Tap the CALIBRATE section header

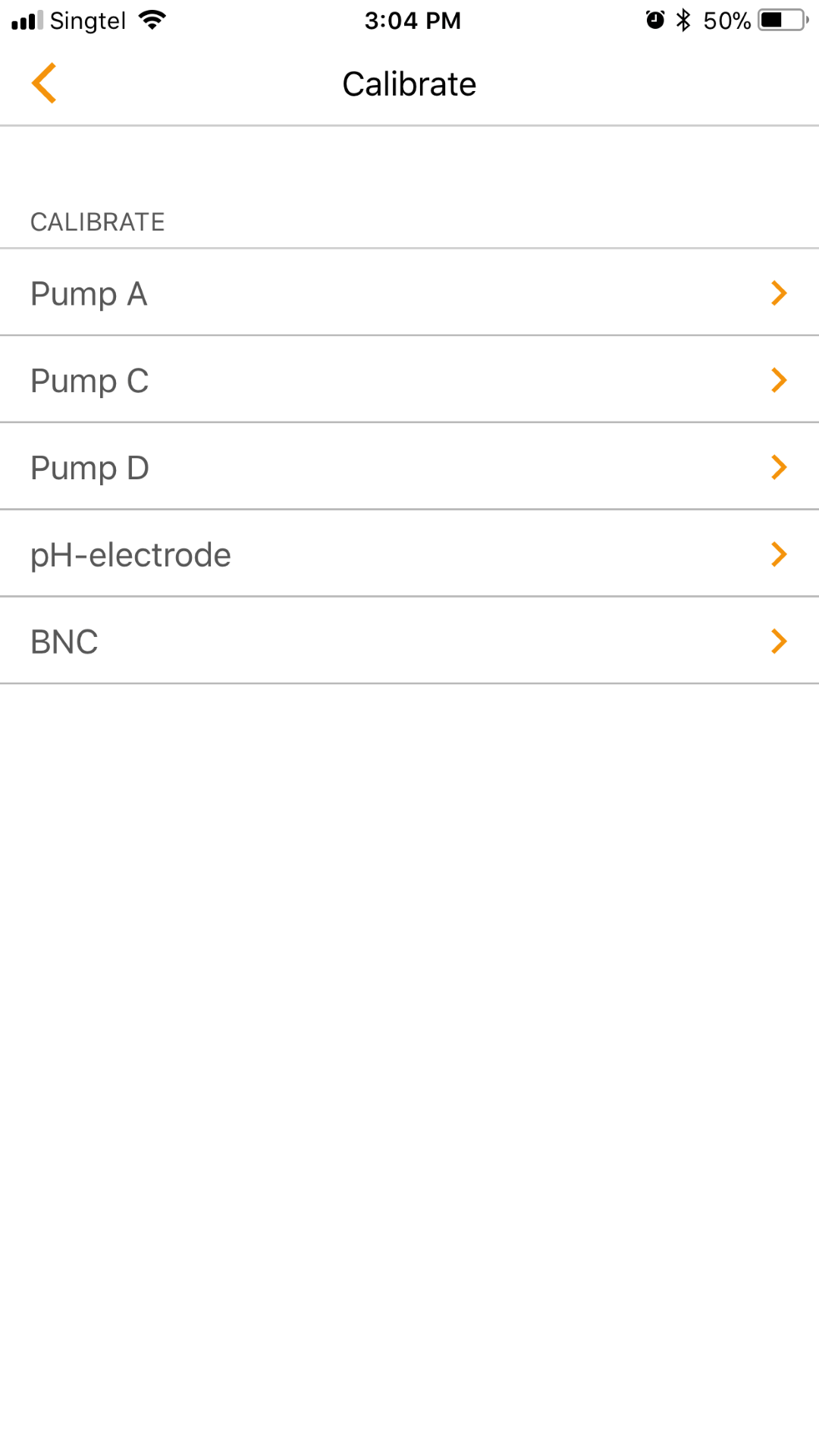pyautogui.click(x=97, y=222)
